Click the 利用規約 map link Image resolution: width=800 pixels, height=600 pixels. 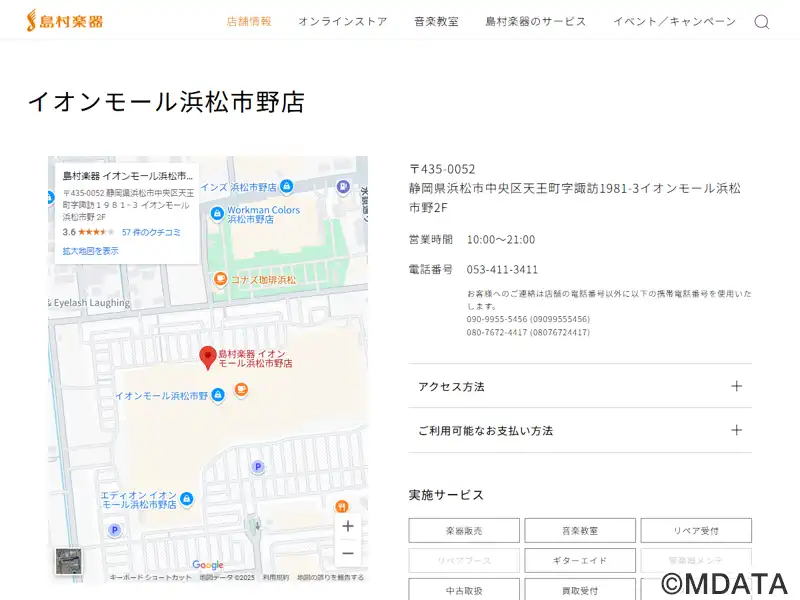point(276,578)
